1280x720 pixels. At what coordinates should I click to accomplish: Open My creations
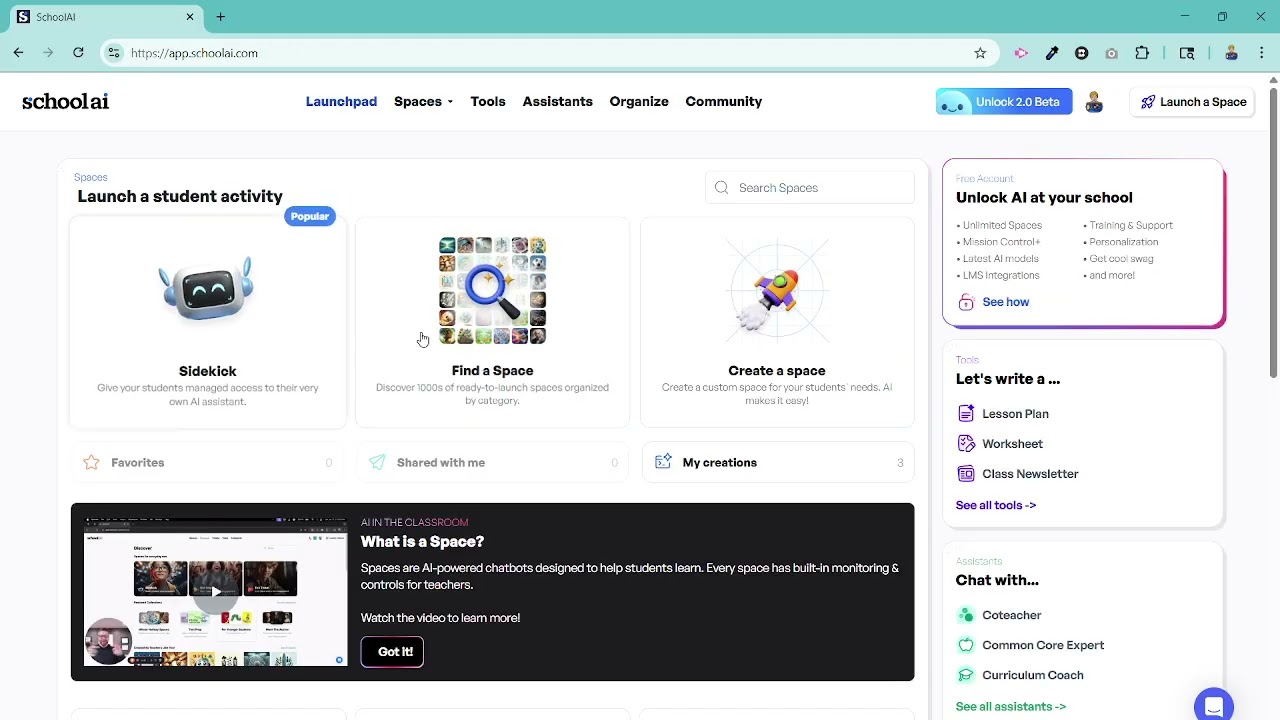coord(777,462)
